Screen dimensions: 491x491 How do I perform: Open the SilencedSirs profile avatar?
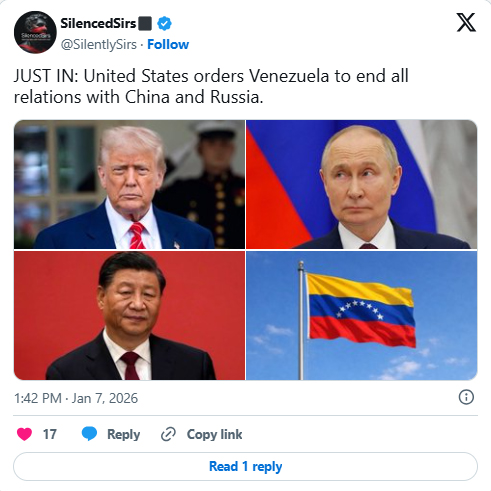[x=35, y=32]
